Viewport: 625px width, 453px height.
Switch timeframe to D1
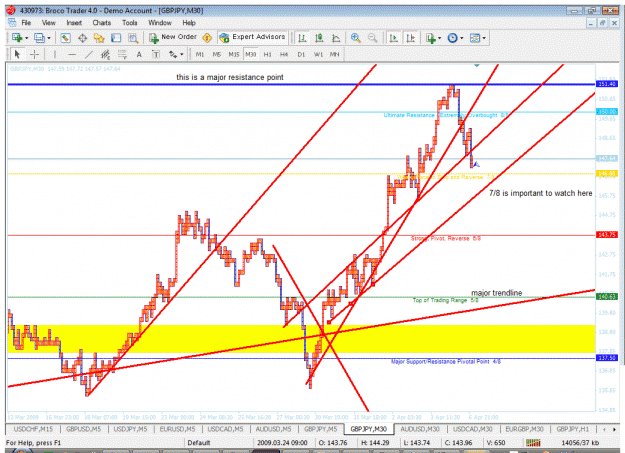[301, 54]
